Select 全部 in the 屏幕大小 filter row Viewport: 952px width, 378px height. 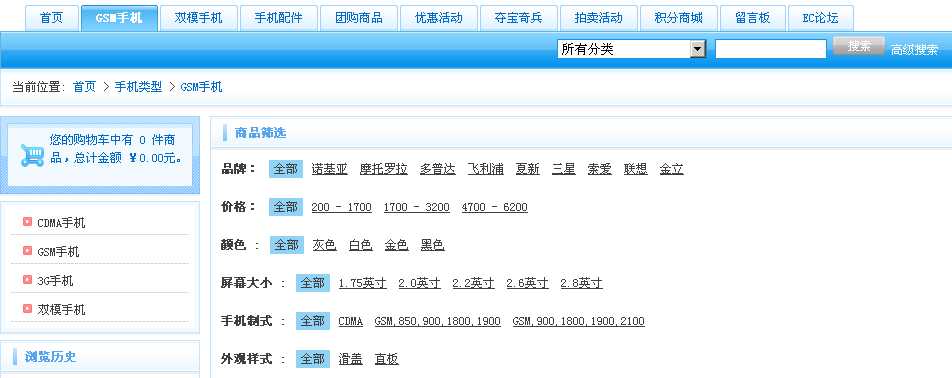[313, 283]
